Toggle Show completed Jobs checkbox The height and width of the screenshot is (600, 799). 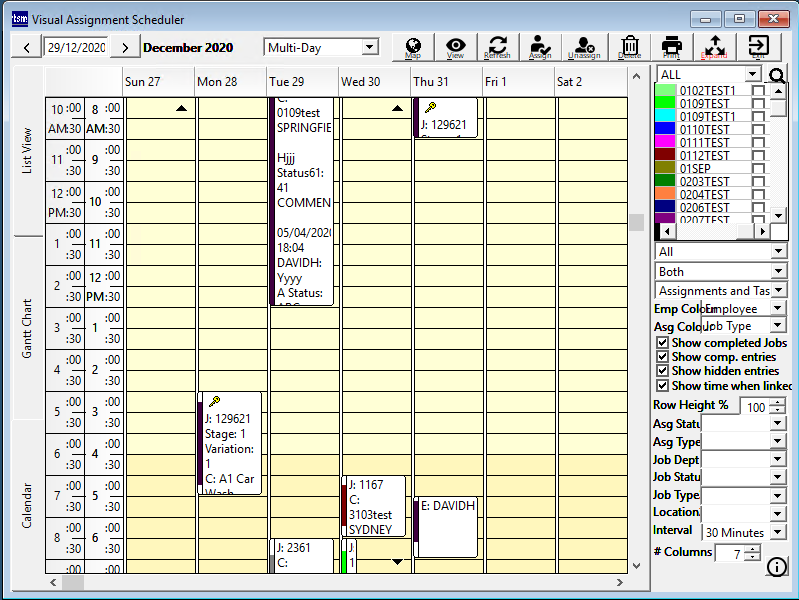point(662,343)
